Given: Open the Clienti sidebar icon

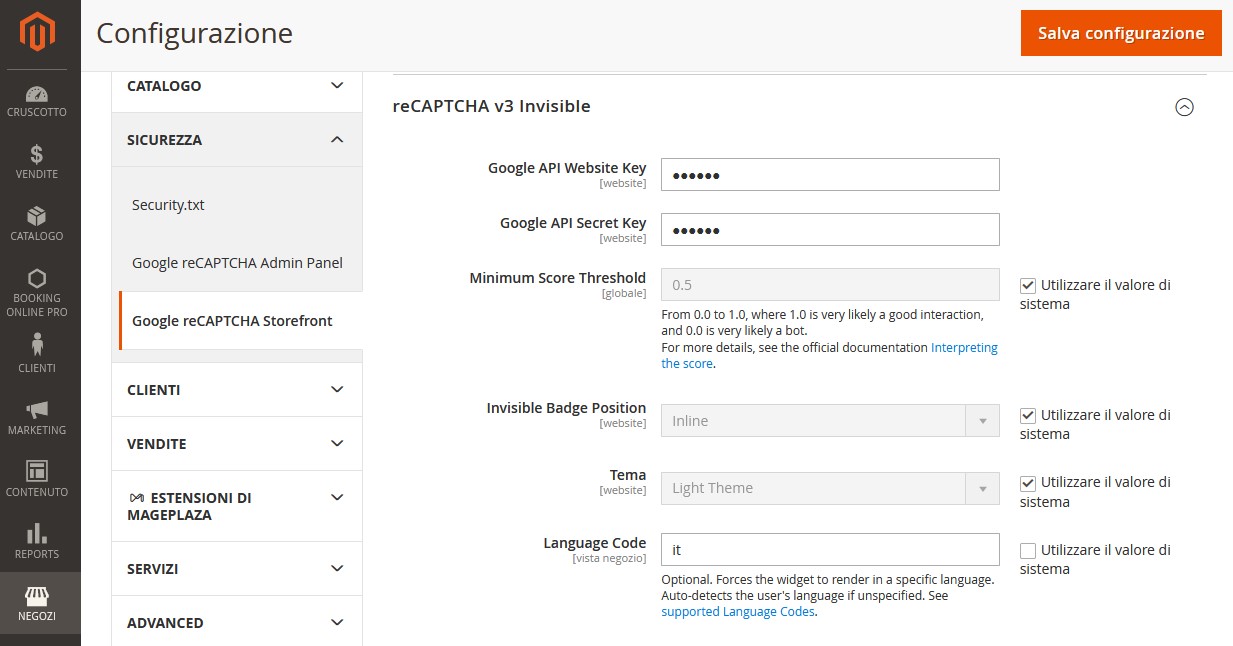Looking at the screenshot, I should point(37,349).
